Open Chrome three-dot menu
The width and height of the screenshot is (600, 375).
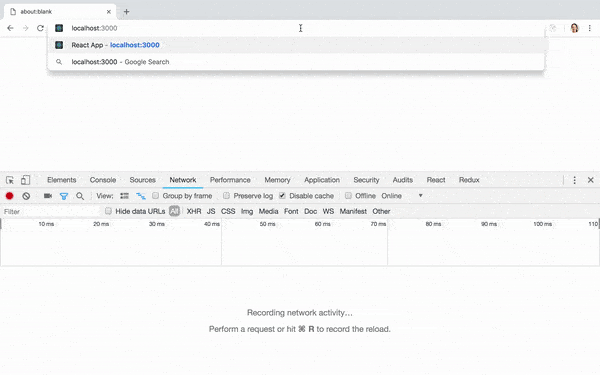coord(590,28)
